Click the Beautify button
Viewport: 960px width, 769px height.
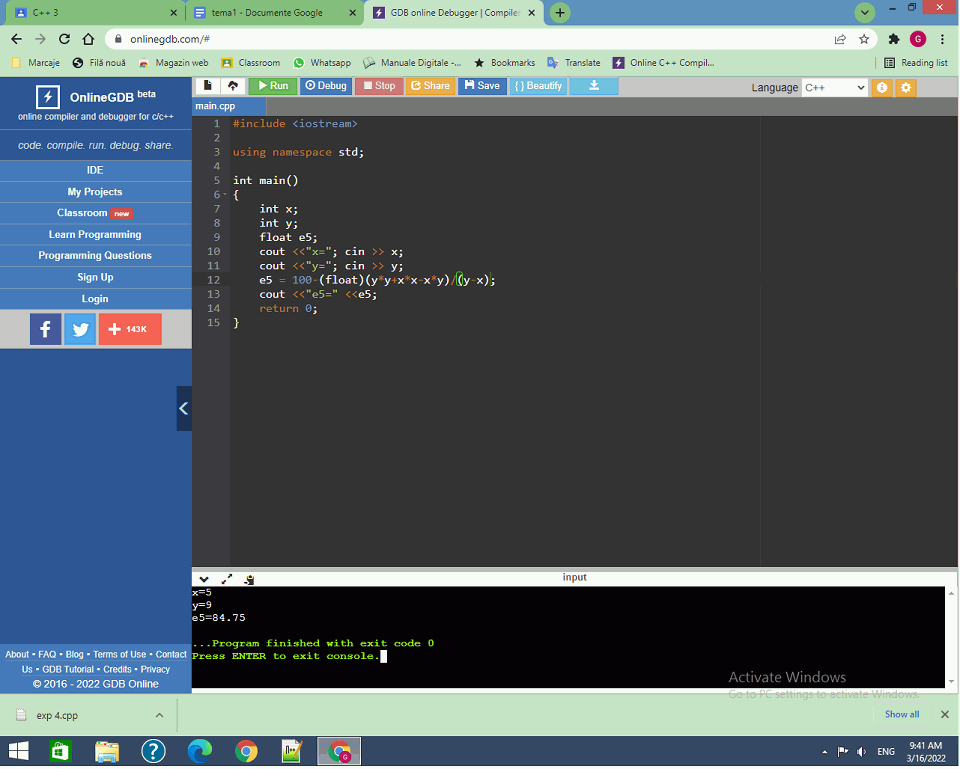(538, 86)
